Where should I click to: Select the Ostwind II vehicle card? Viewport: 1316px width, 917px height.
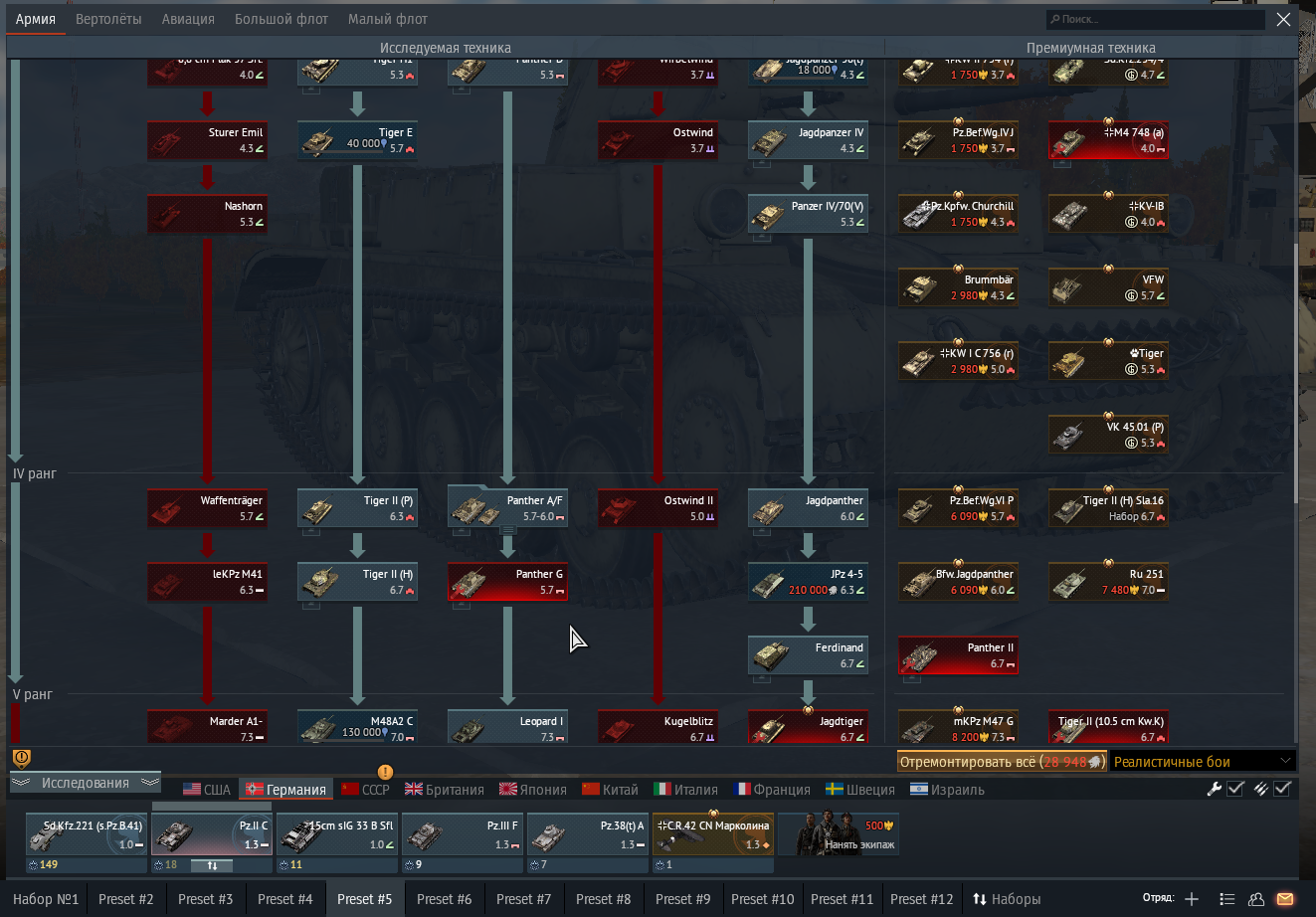pos(658,508)
